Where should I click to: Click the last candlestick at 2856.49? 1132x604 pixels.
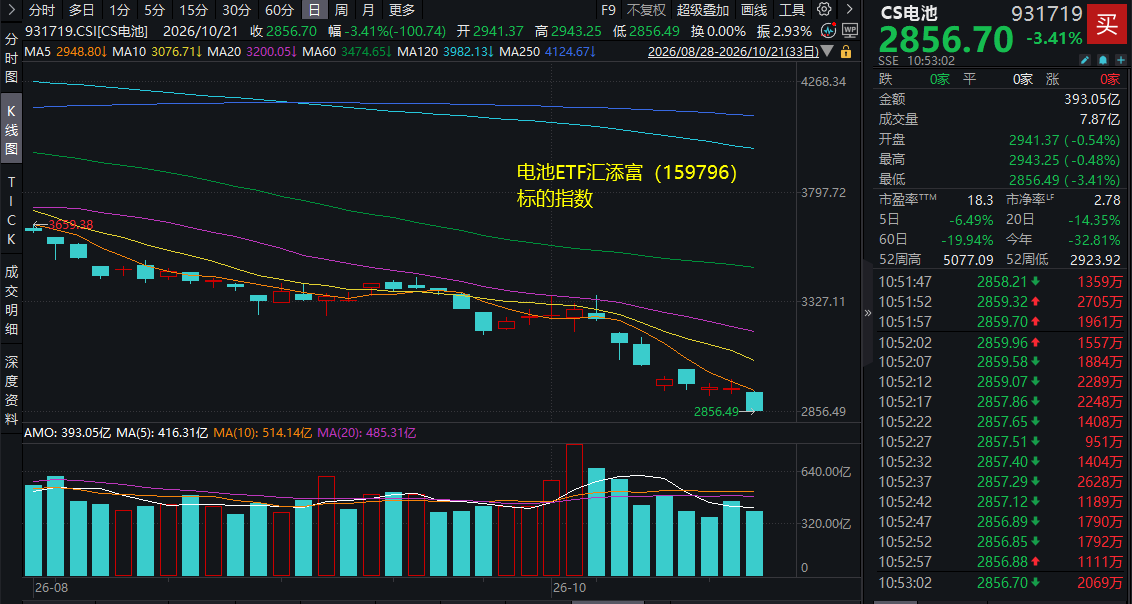[x=754, y=402]
